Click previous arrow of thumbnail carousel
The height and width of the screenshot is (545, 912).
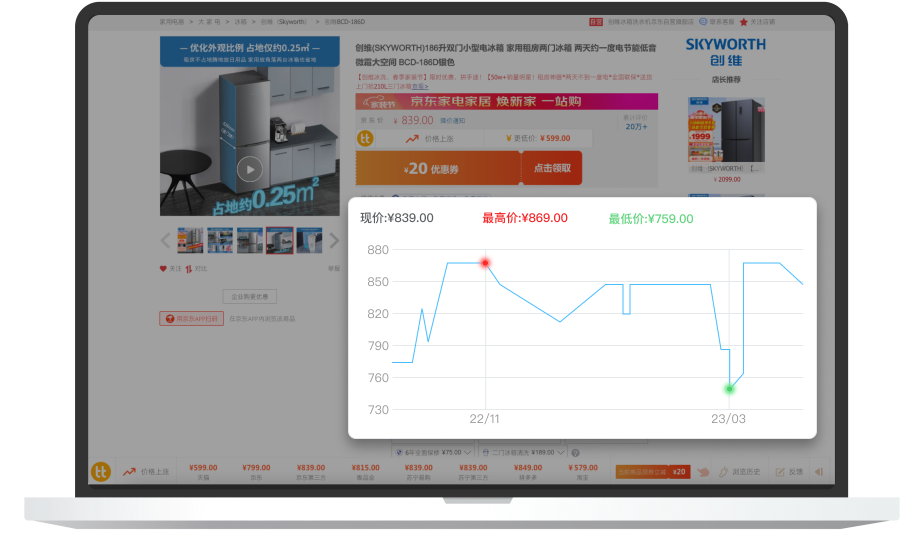coord(165,240)
